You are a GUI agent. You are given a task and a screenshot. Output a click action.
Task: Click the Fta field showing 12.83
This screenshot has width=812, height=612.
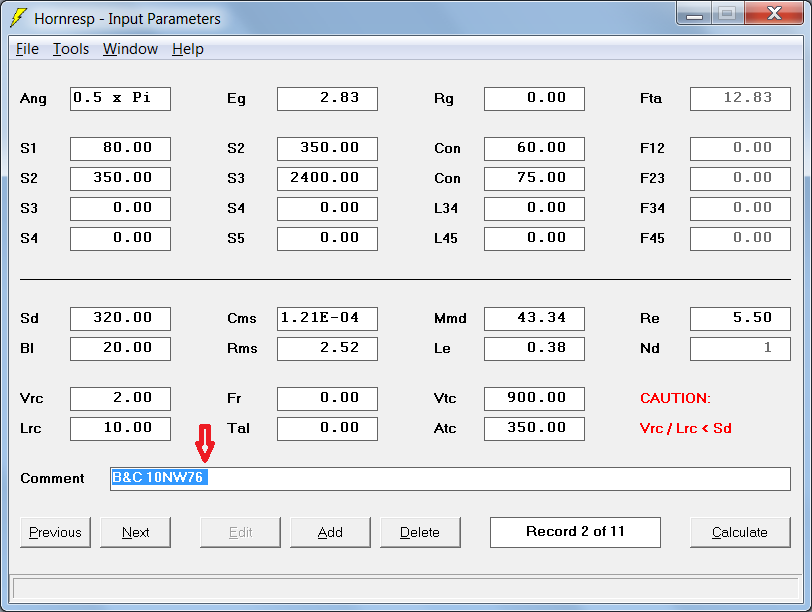coord(741,98)
